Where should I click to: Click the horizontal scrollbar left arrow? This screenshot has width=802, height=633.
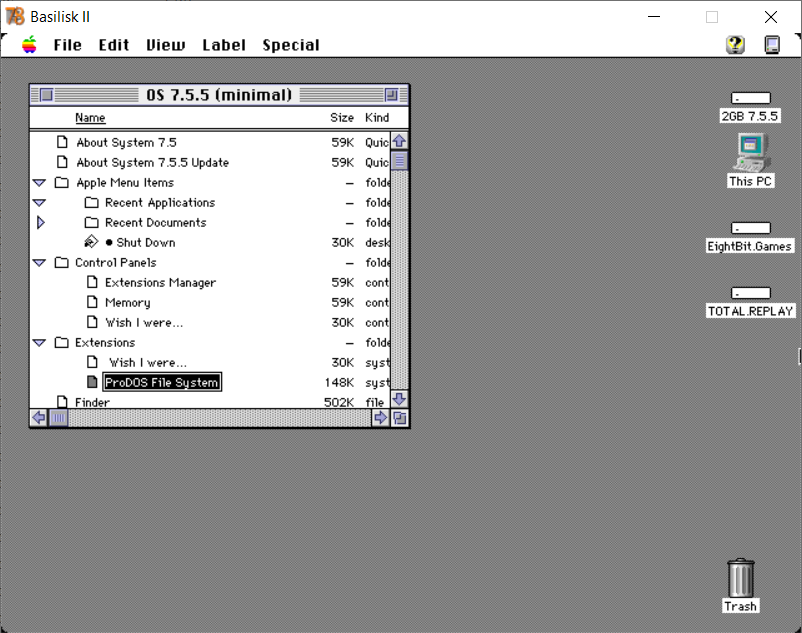click(39, 418)
